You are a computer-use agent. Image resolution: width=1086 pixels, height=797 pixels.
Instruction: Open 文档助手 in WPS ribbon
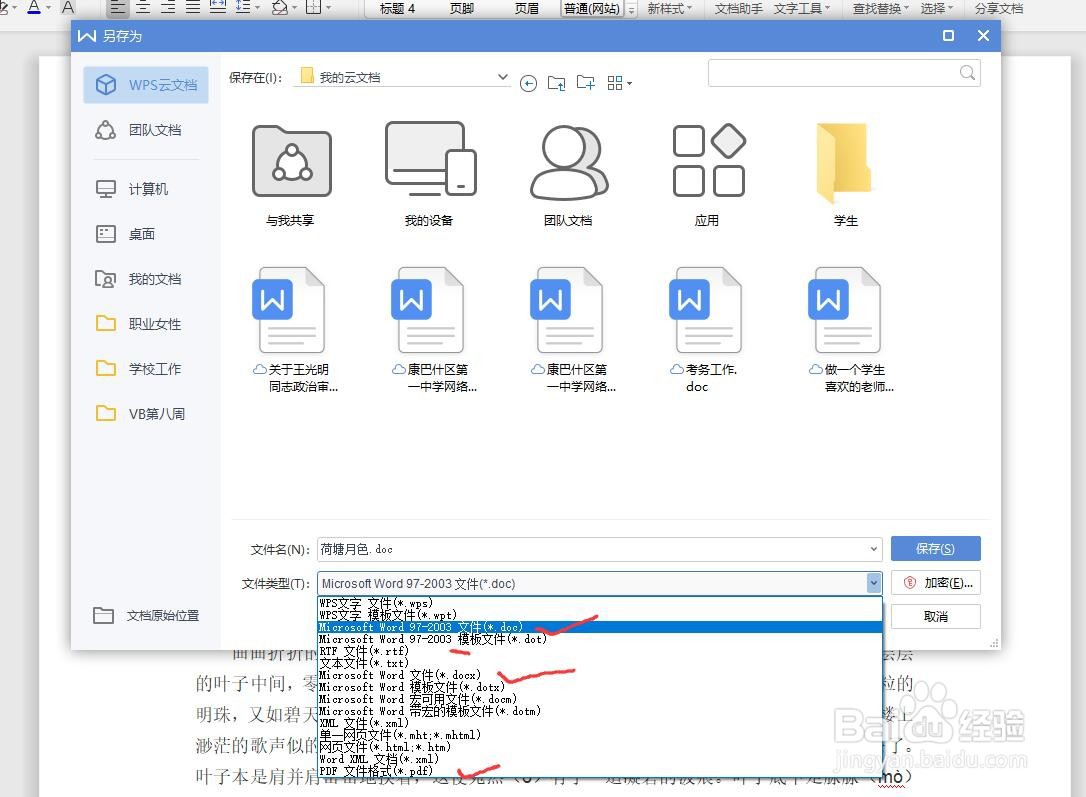[x=738, y=8]
